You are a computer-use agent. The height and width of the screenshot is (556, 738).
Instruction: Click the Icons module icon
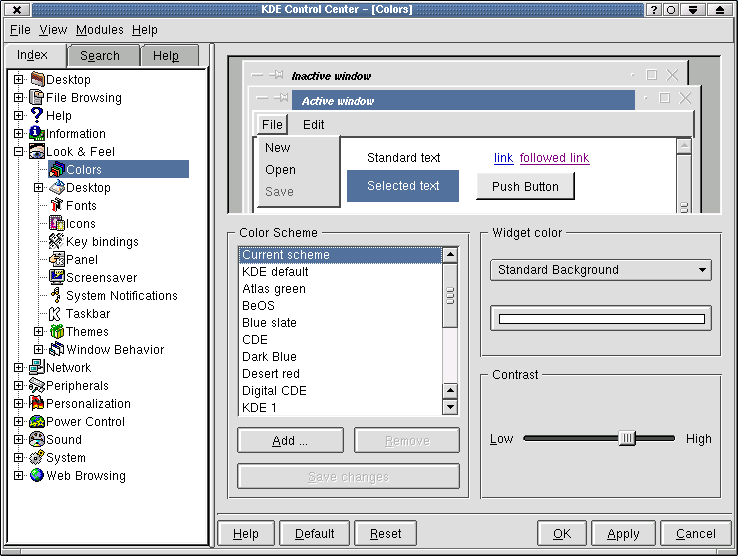click(x=57, y=223)
